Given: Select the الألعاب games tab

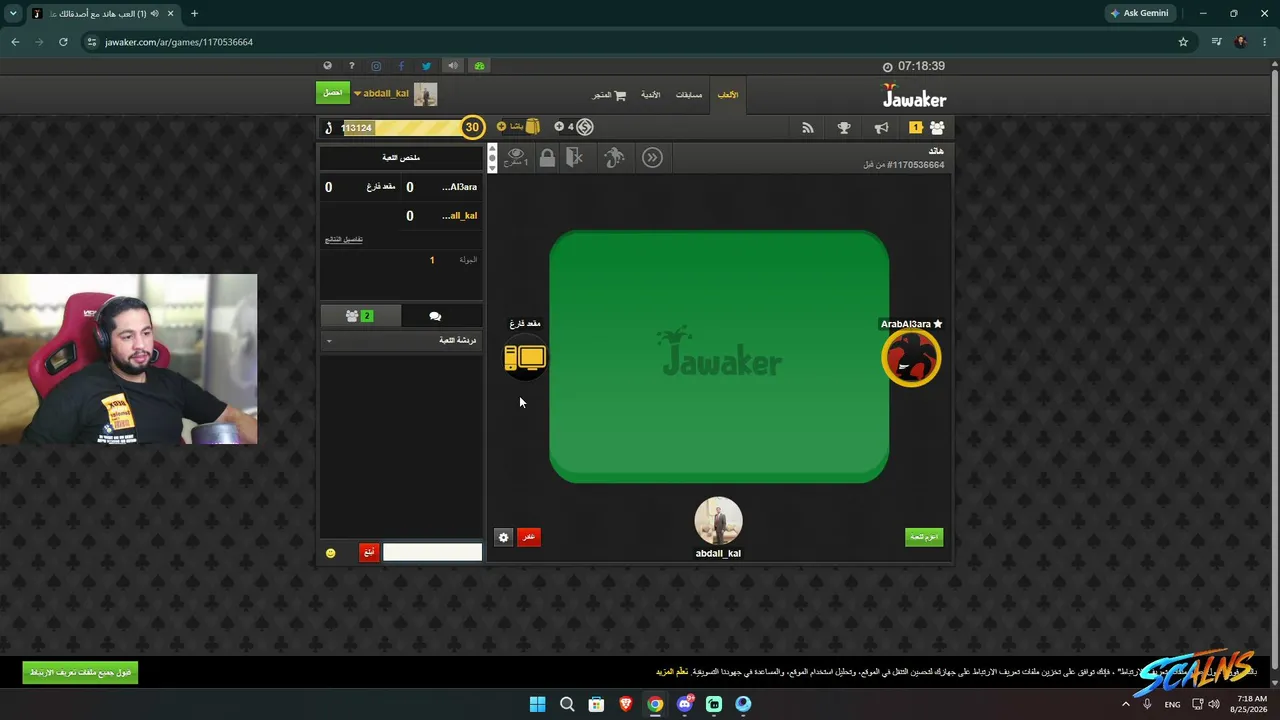Looking at the screenshot, I should click(728, 95).
